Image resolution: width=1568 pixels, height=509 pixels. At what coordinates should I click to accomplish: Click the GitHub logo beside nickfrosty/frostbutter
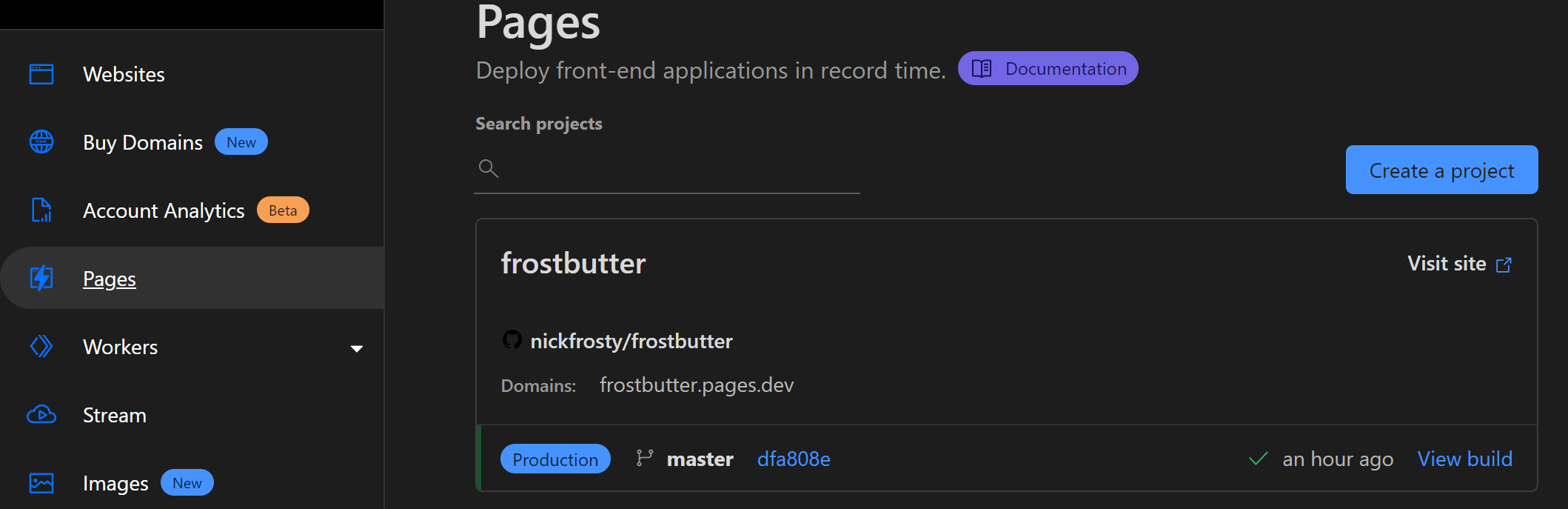[512, 340]
